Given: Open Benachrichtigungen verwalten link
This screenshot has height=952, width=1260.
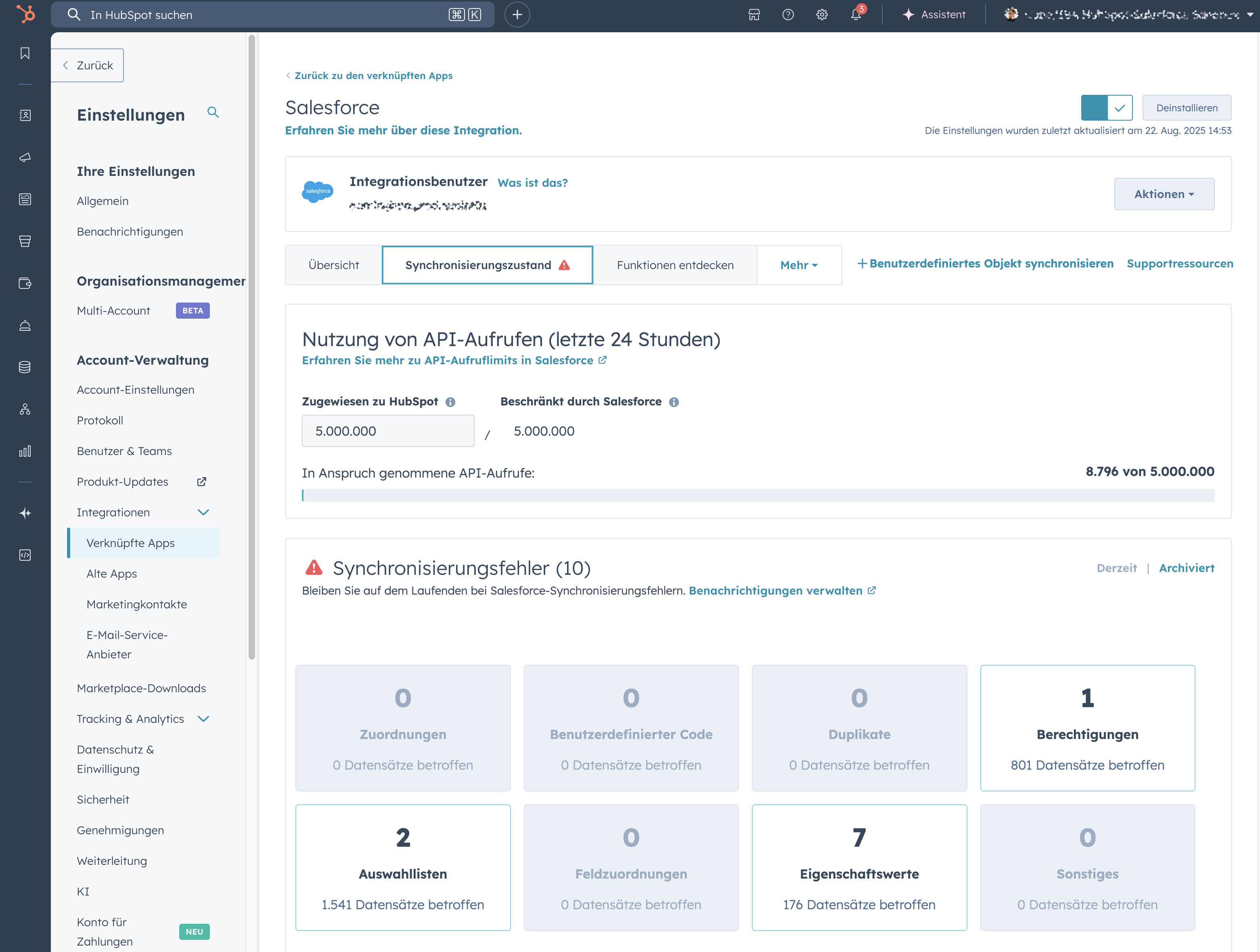Looking at the screenshot, I should (777, 591).
